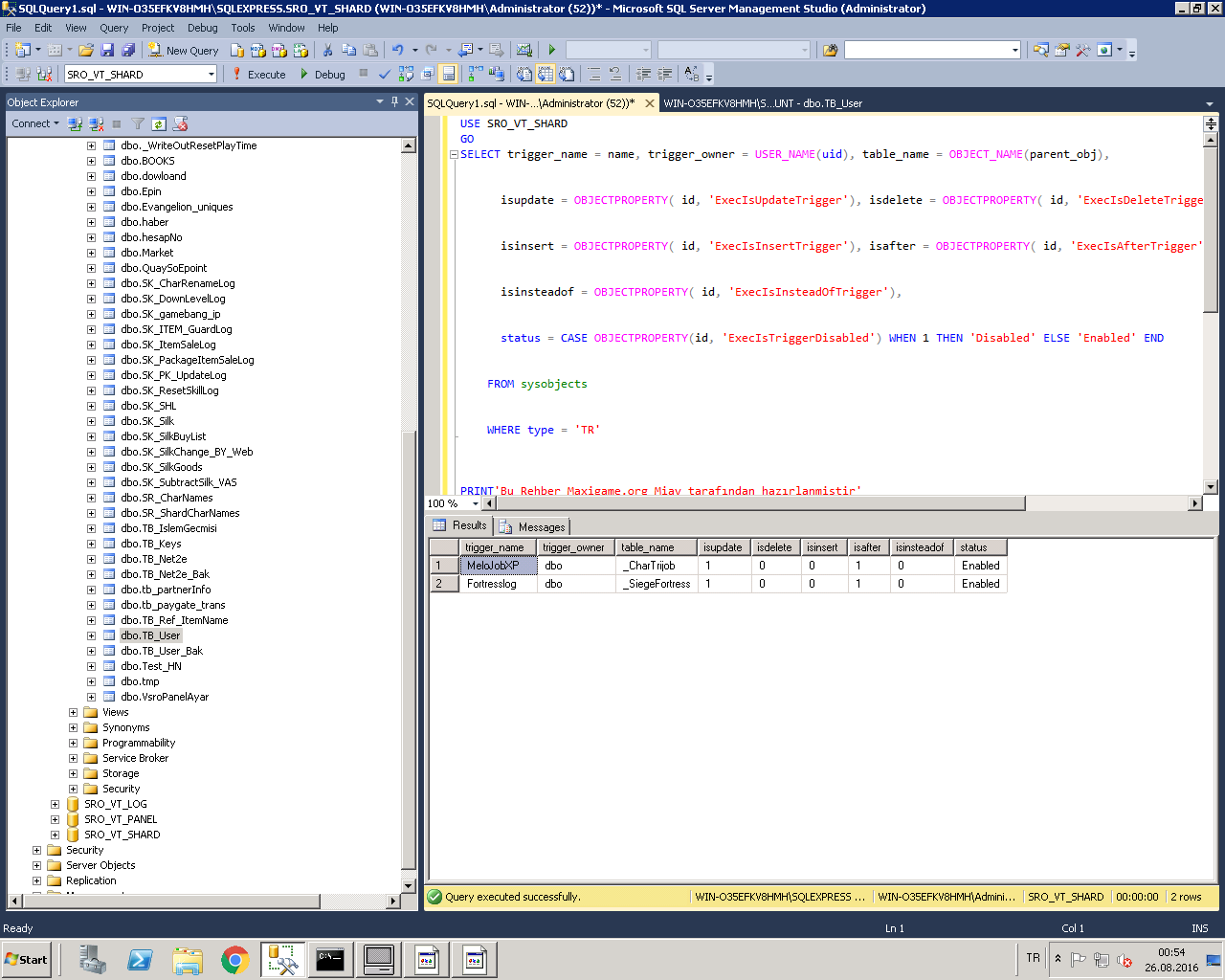
Task: Open the Query menu
Action: 114,28
